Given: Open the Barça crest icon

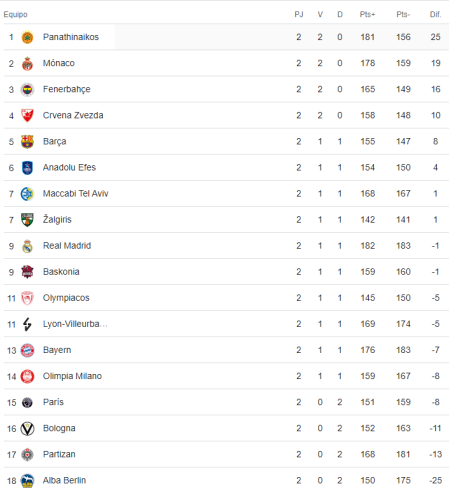Looking at the screenshot, I should (x=27, y=141).
